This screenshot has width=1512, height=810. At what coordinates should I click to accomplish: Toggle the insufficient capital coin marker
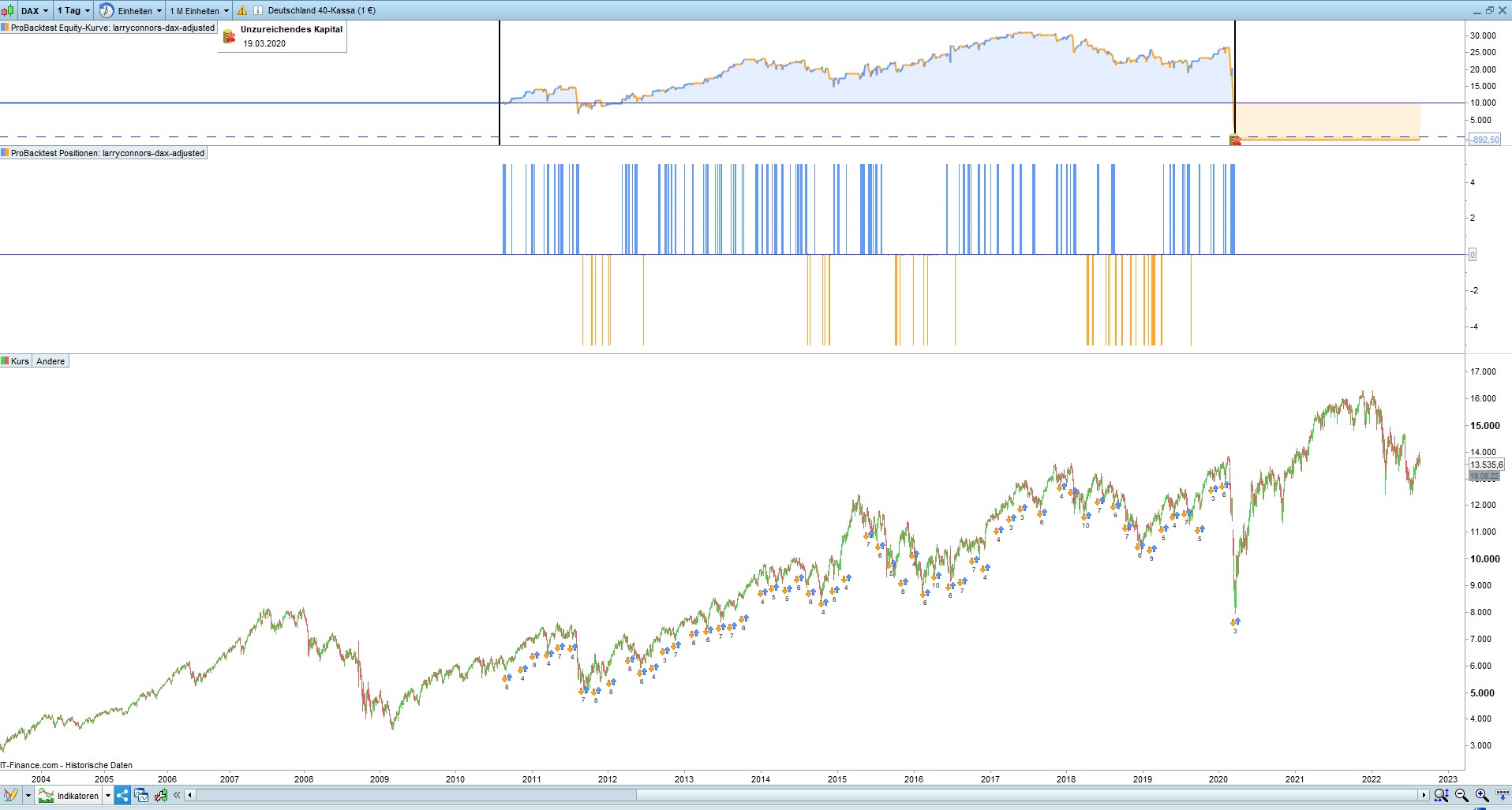point(1235,140)
